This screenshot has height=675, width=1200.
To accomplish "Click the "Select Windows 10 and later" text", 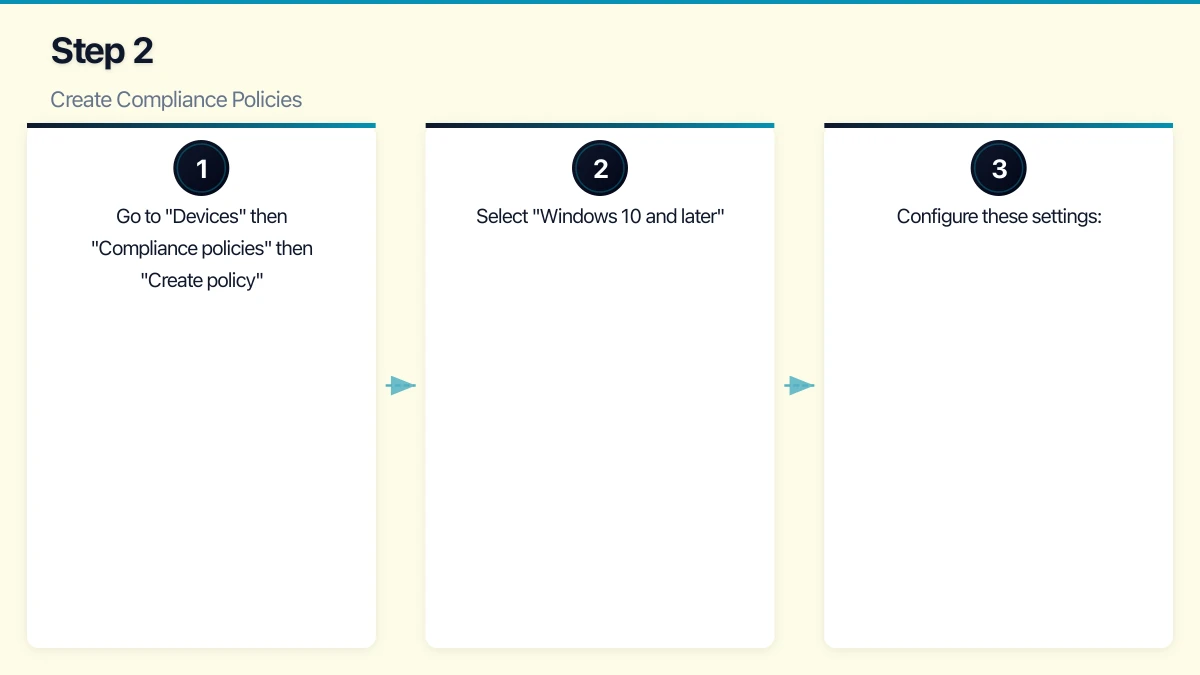I will click(x=599, y=216).
